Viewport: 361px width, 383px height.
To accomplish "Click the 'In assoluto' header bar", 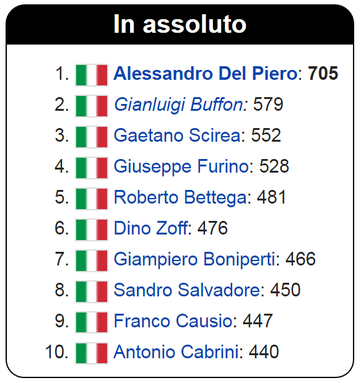I will 180,25.
